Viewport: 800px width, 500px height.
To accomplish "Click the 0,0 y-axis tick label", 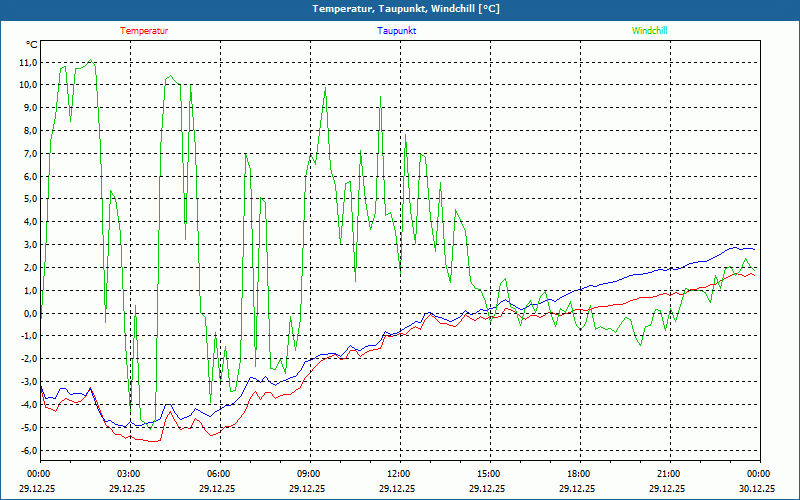I will (29, 314).
